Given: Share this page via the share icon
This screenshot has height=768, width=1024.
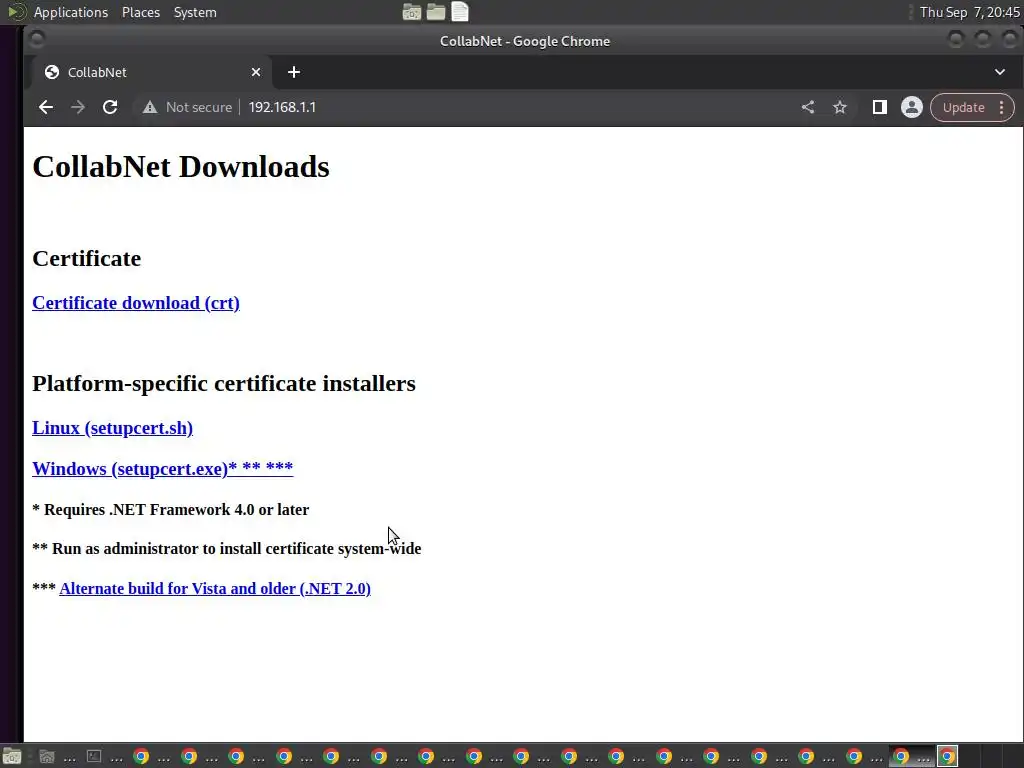Looking at the screenshot, I should [x=808, y=107].
